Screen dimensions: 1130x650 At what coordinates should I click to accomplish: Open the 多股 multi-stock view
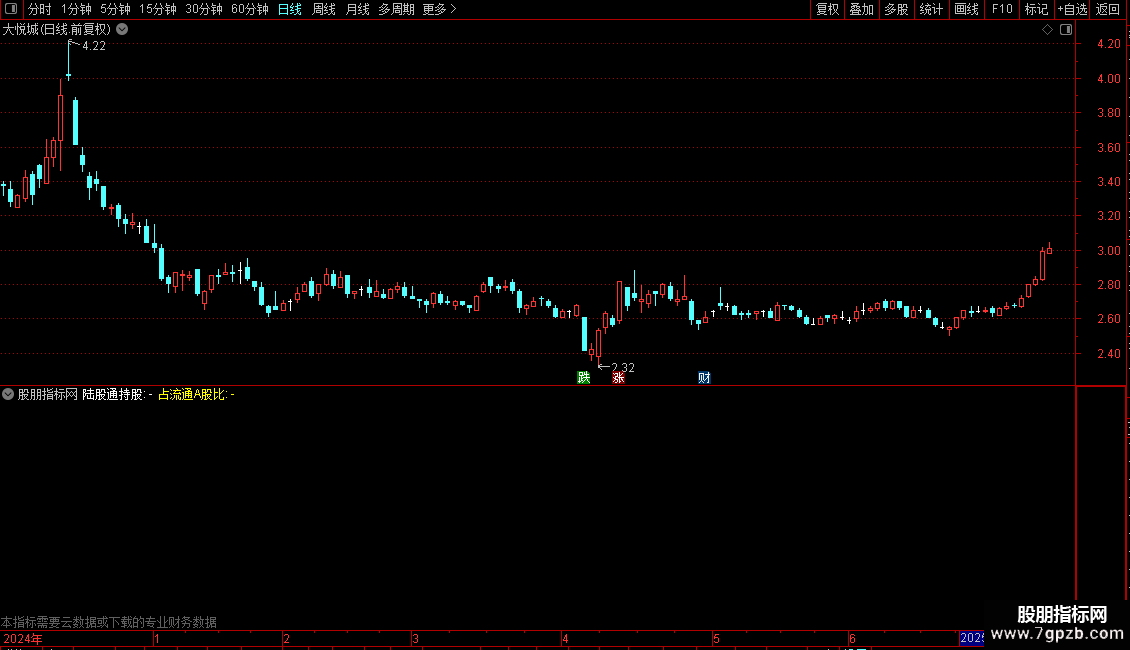tap(897, 9)
